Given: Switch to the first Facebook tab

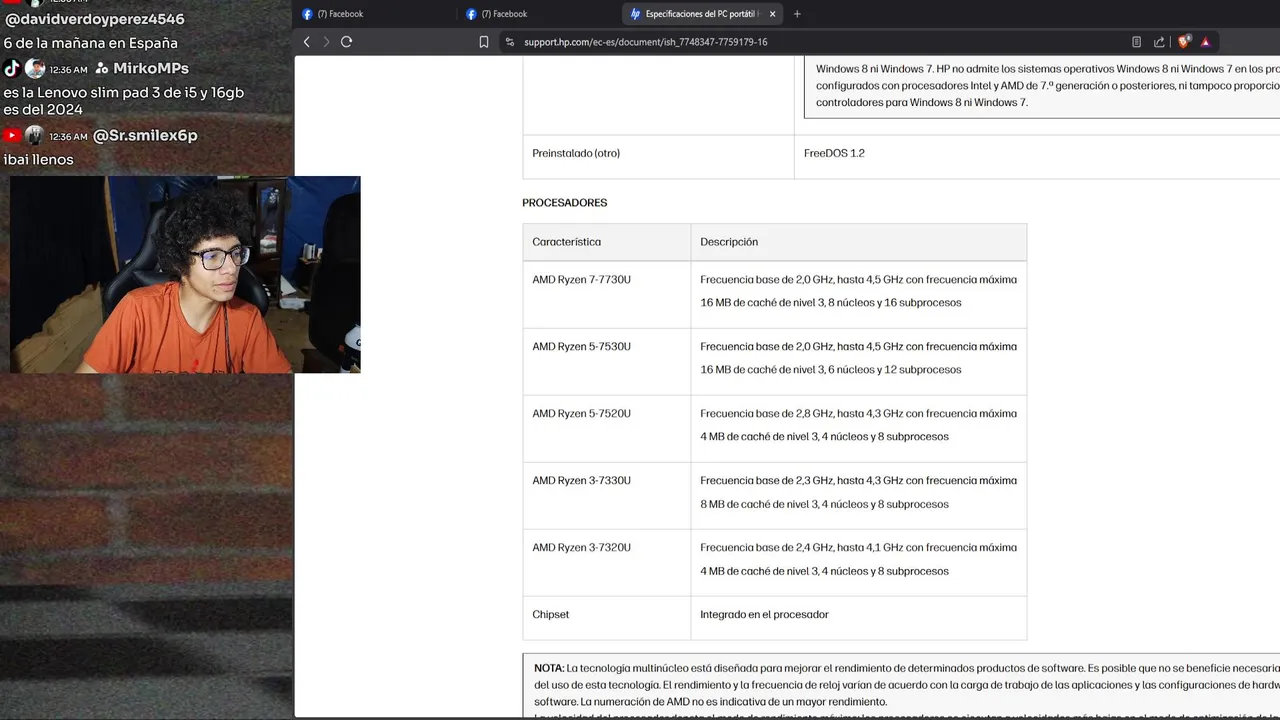Looking at the screenshot, I should [376, 14].
